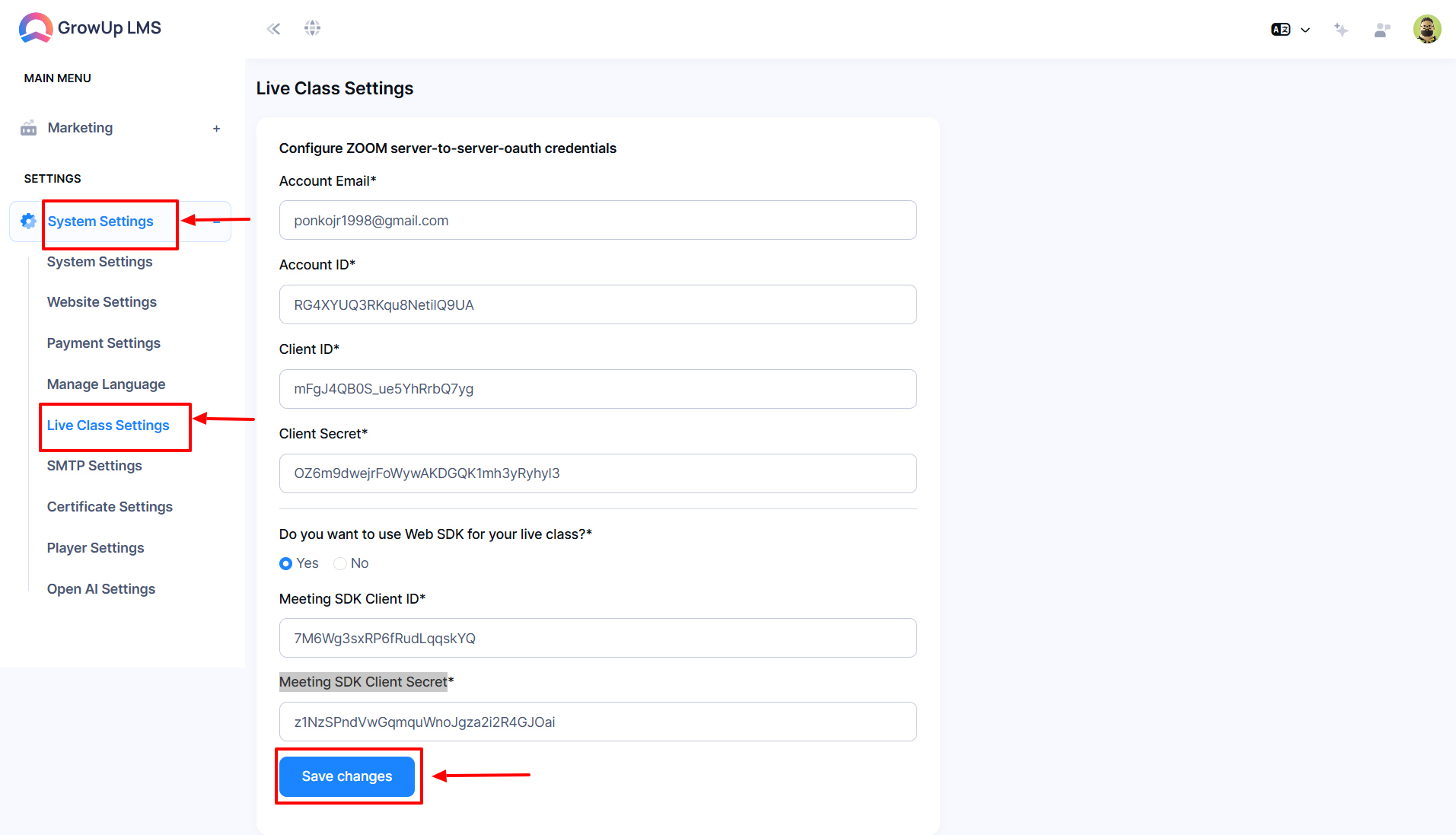This screenshot has height=835, width=1456.
Task: Select No for Web SDK
Action: [340, 564]
